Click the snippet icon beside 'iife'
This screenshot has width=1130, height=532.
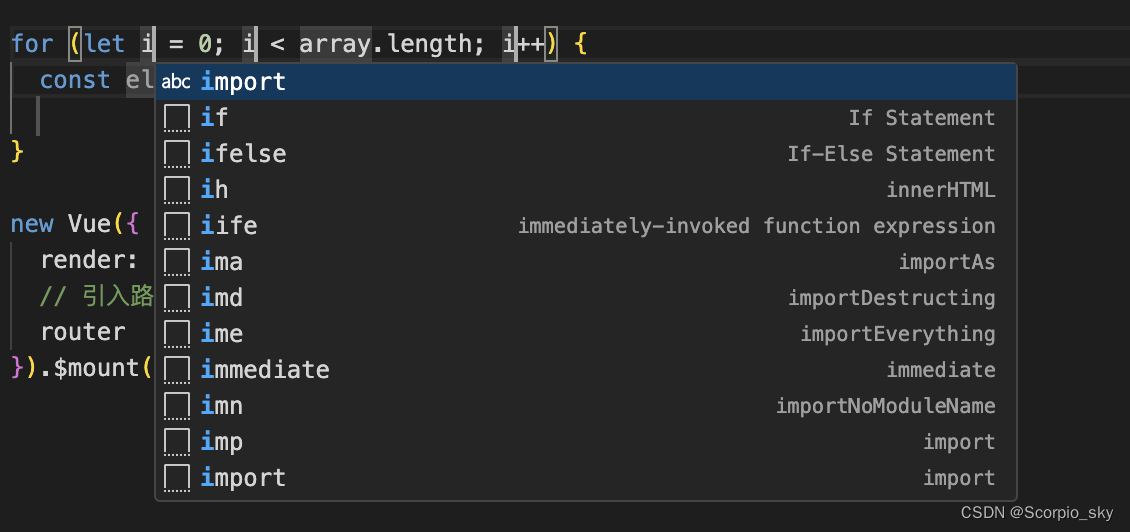coord(177,226)
